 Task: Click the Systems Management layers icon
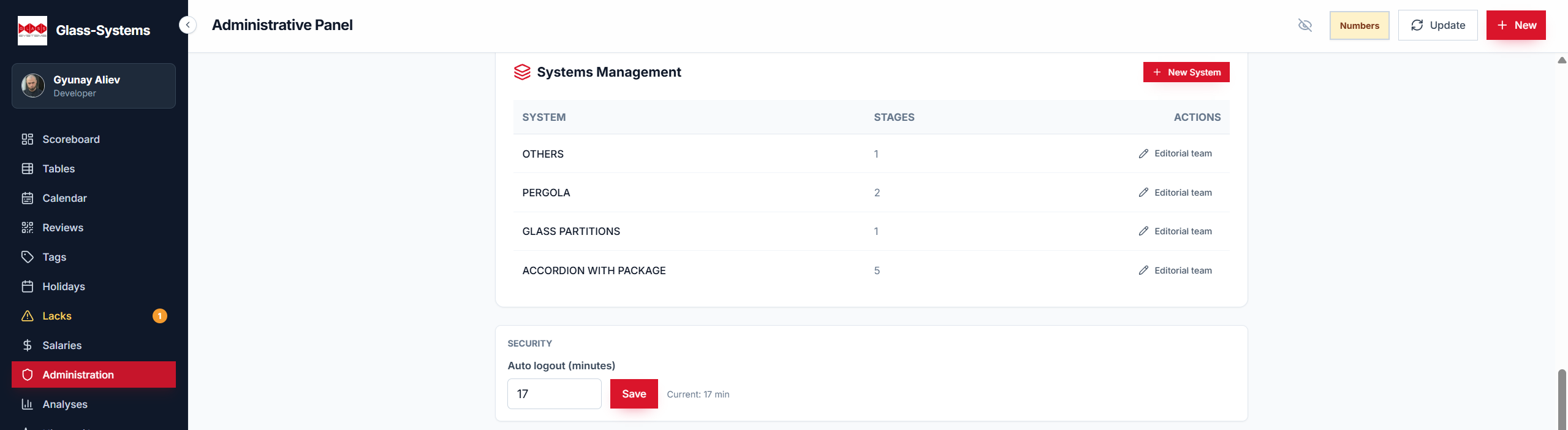[x=522, y=72]
